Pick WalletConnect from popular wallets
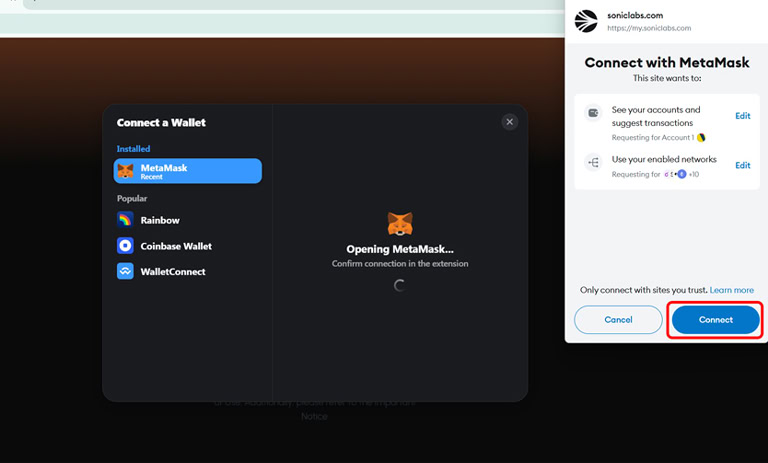 pyautogui.click(x=172, y=272)
